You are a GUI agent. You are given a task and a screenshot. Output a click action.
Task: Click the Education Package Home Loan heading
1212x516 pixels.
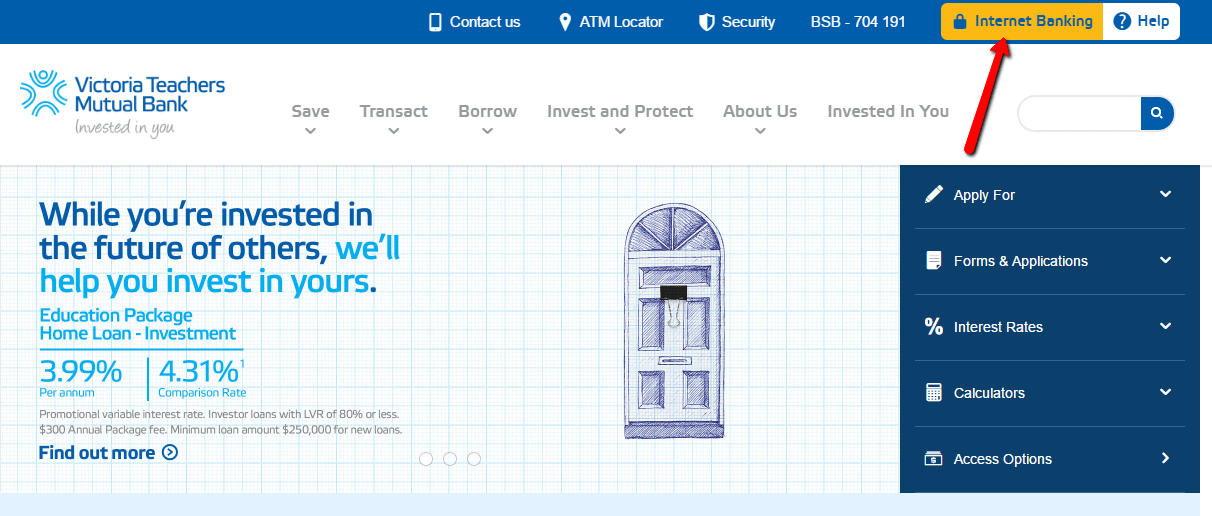point(138,325)
